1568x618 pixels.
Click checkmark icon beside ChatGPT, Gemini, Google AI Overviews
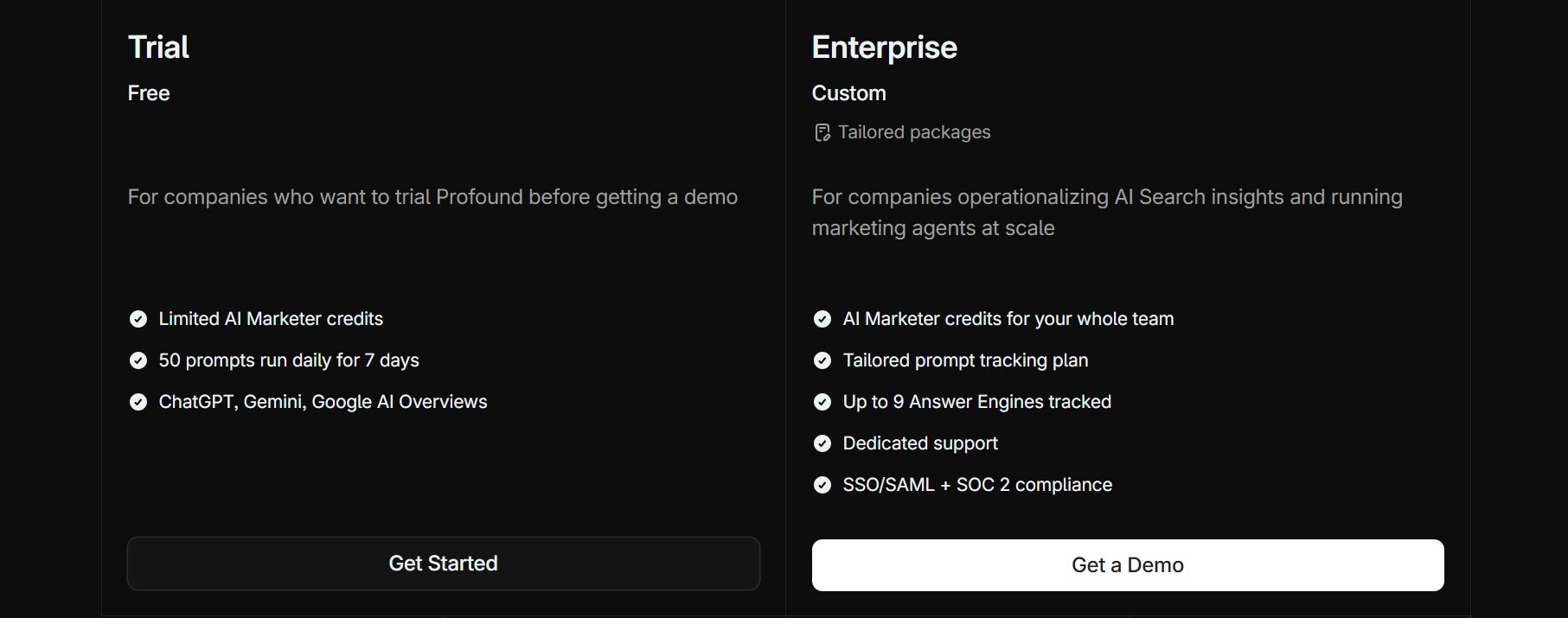[x=138, y=402]
